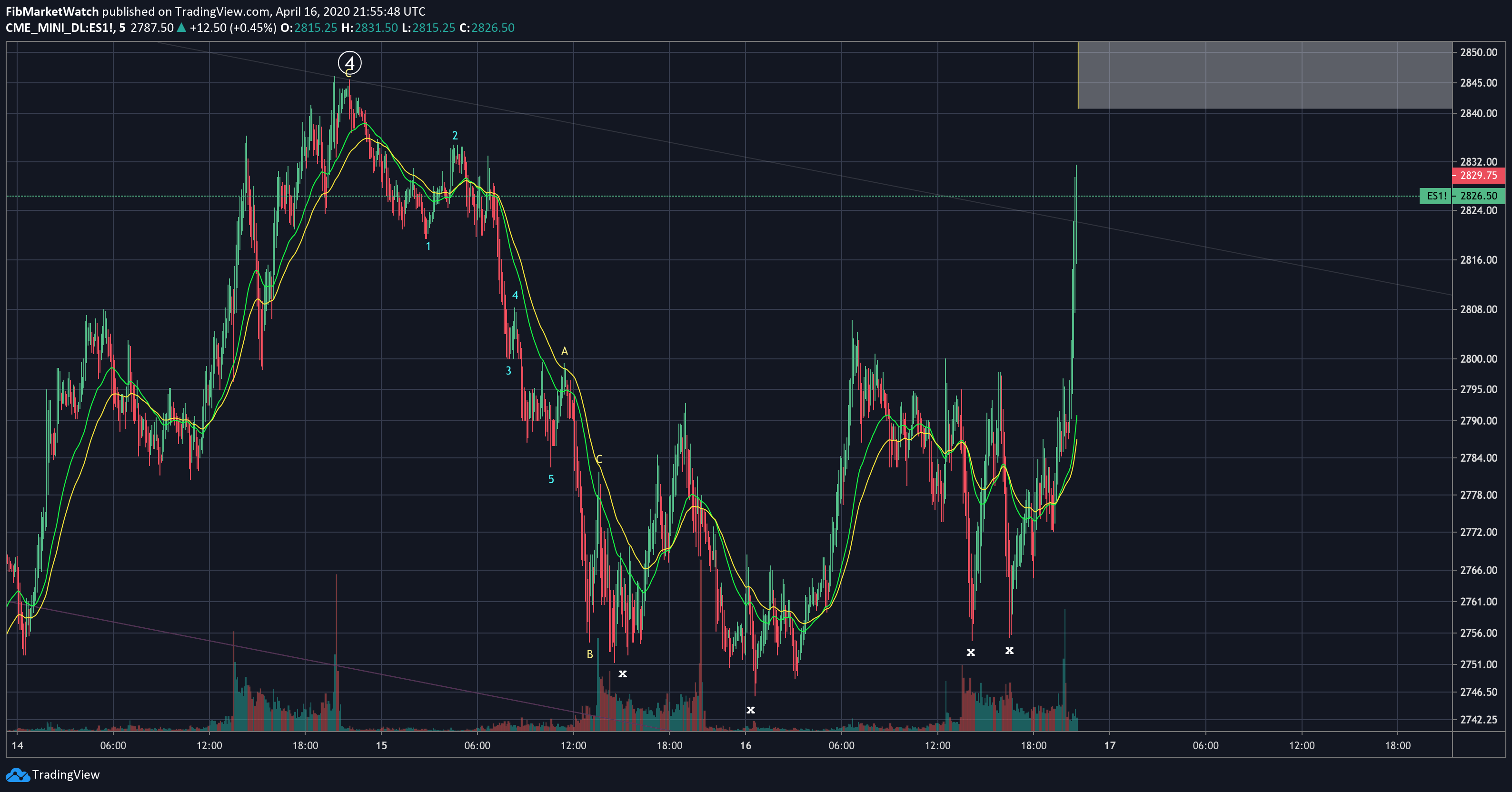This screenshot has width=1512, height=792.
Task: Click the C:2826.50 close value
Action: point(487,28)
